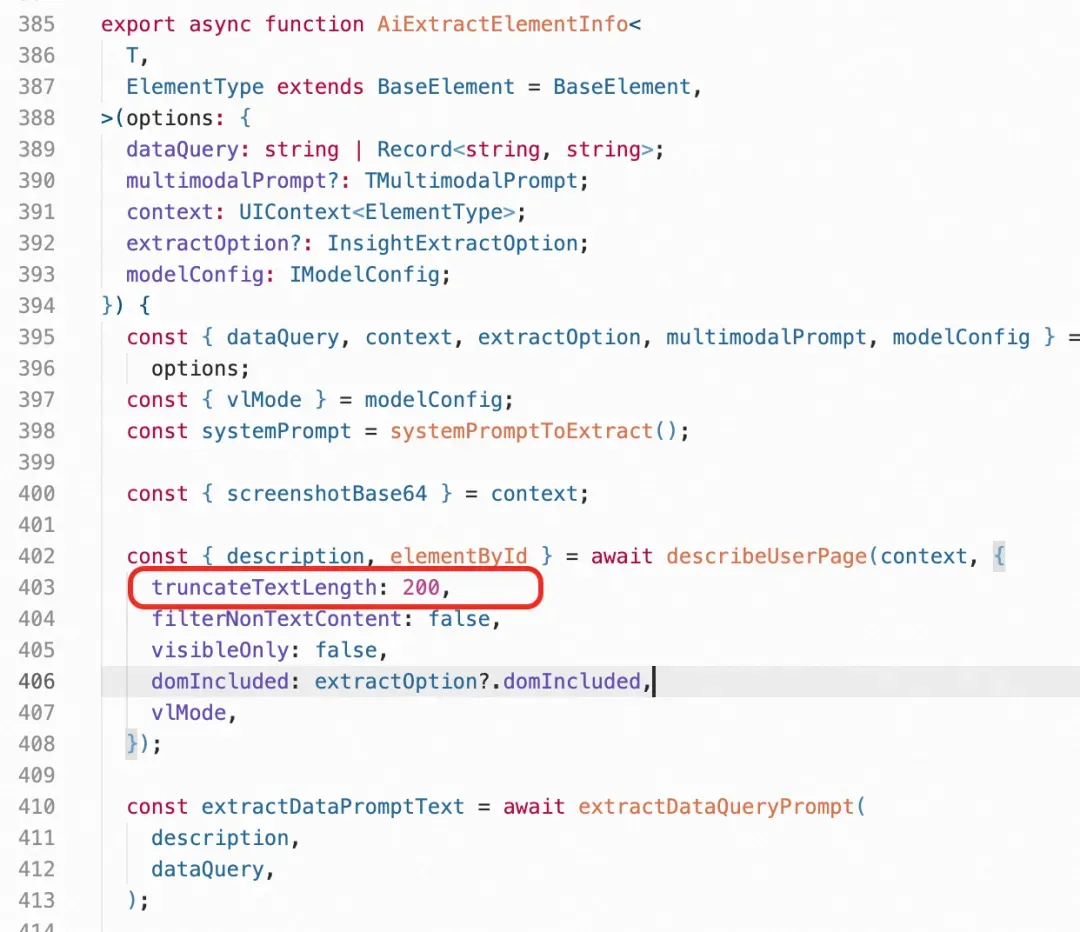Click line number 385 in the gutter
1080x932 pixels.
[37, 24]
